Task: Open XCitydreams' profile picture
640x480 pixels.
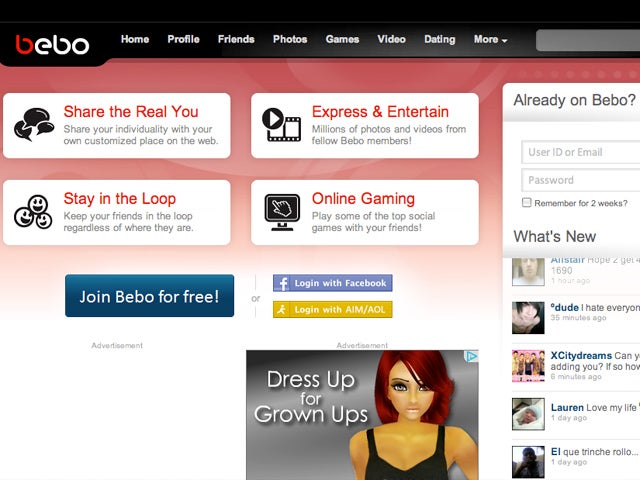Action: [x=528, y=366]
